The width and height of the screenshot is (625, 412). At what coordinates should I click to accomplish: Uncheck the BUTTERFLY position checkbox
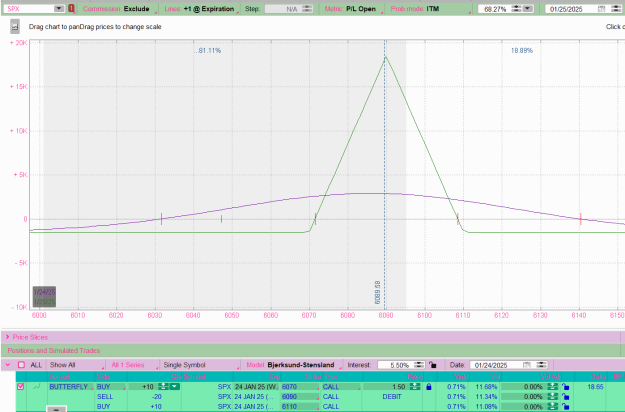pos(21,386)
